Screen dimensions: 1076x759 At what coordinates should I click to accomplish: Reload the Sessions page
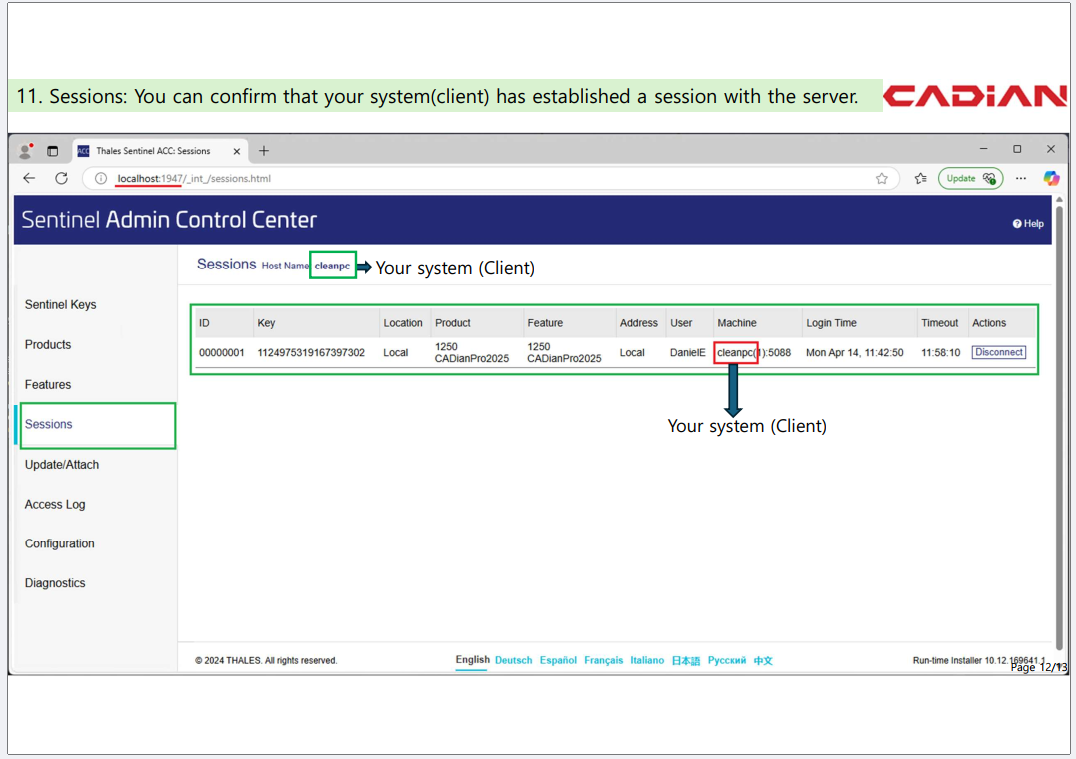[61, 178]
